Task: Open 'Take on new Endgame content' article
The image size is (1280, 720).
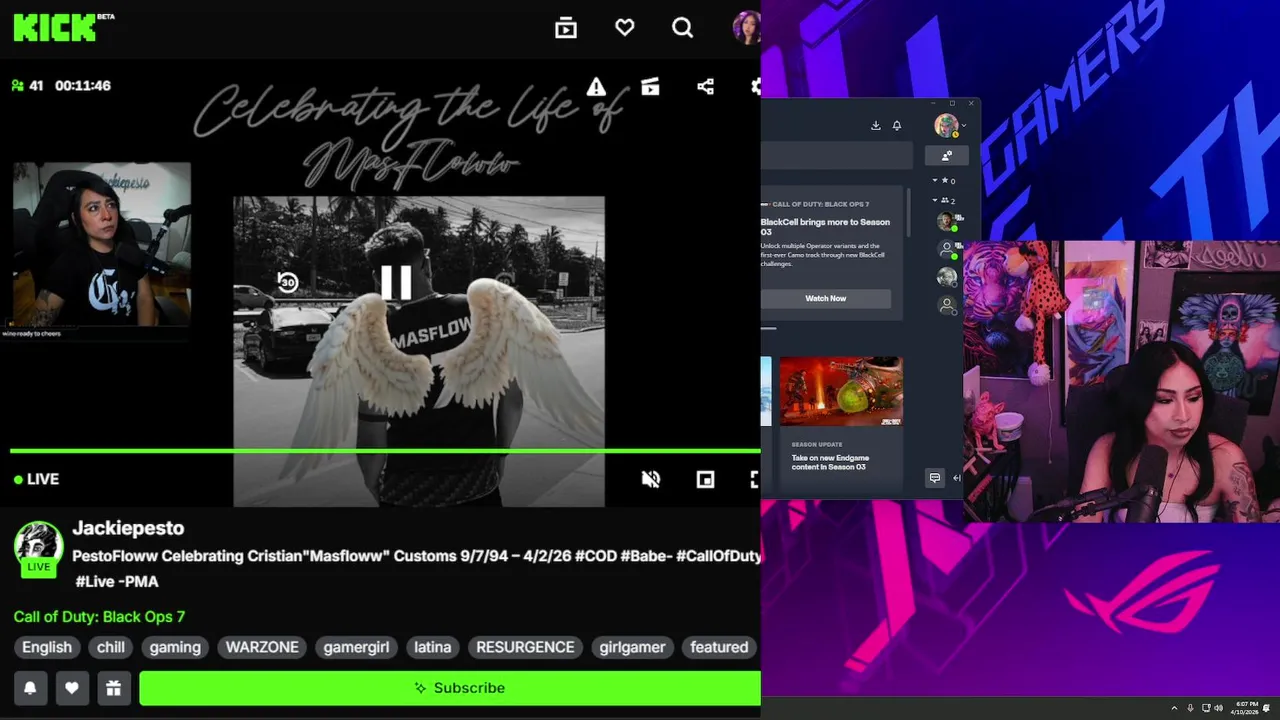Action: tap(830, 462)
